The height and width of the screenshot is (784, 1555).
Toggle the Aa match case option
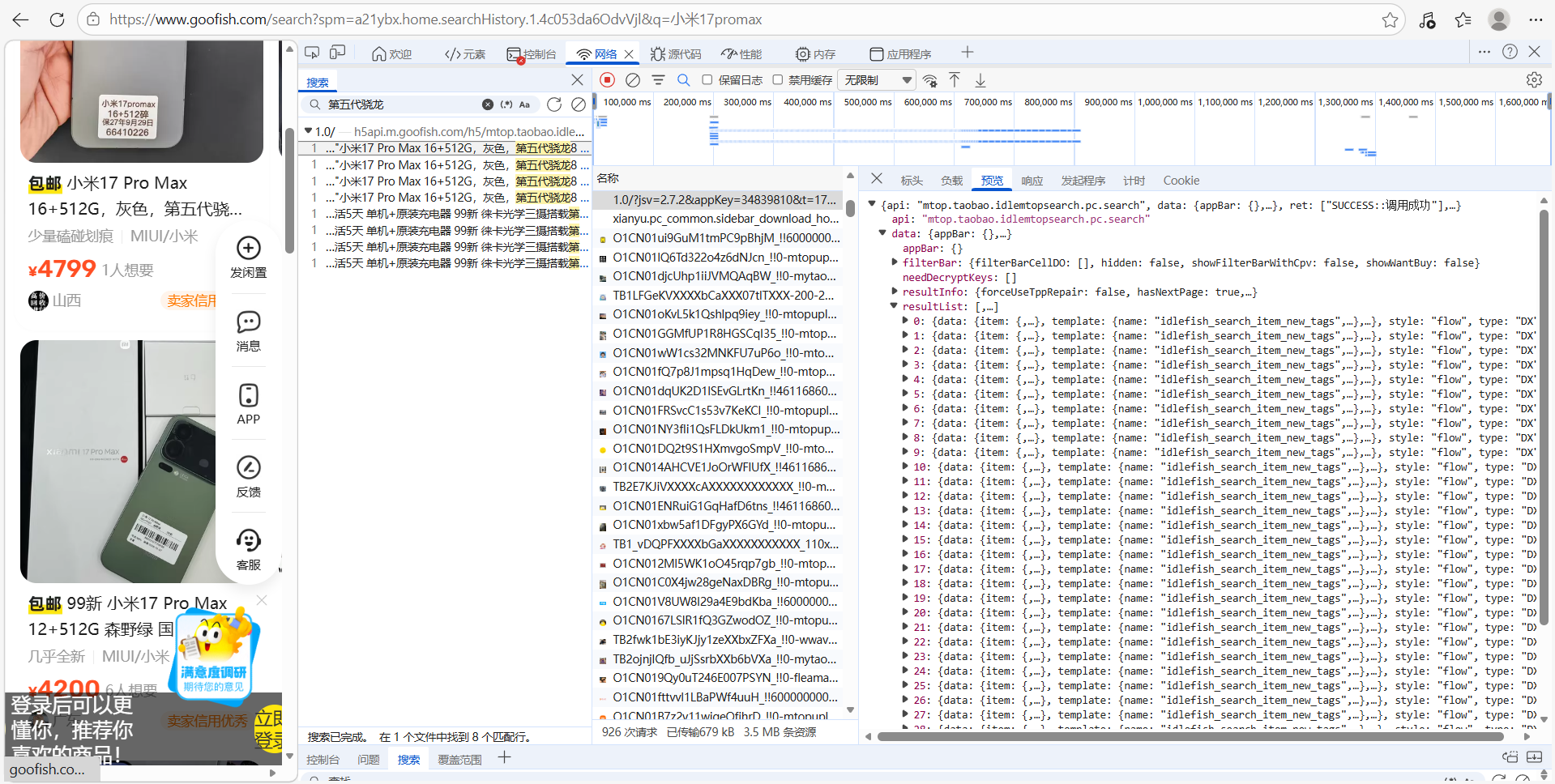(524, 104)
